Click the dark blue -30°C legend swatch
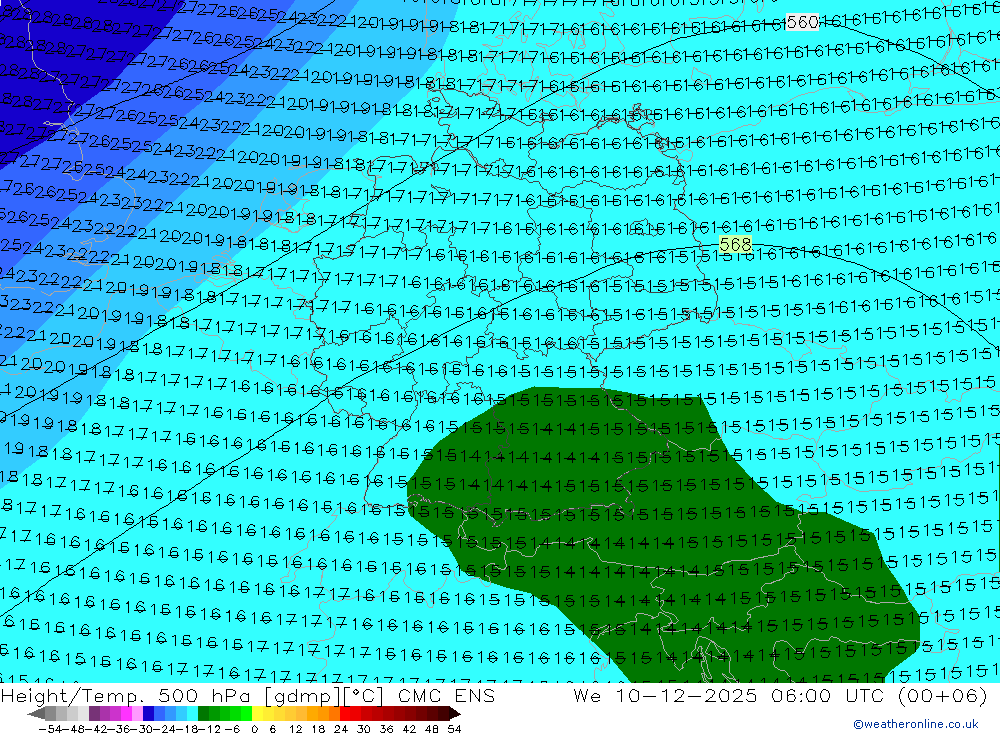 click(148, 713)
